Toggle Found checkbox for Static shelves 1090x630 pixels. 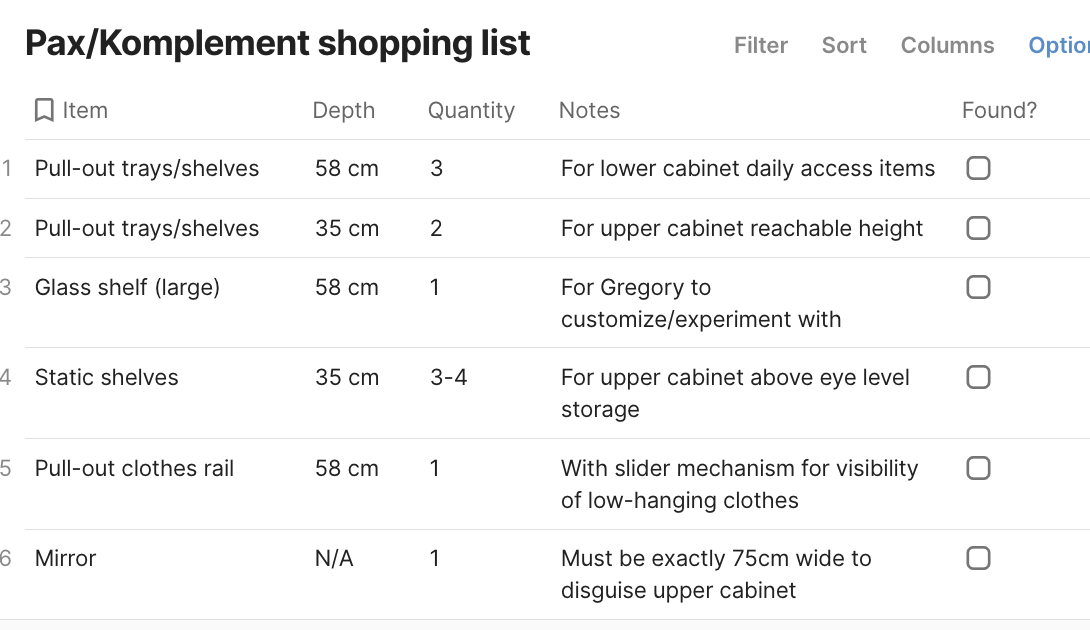click(x=978, y=377)
